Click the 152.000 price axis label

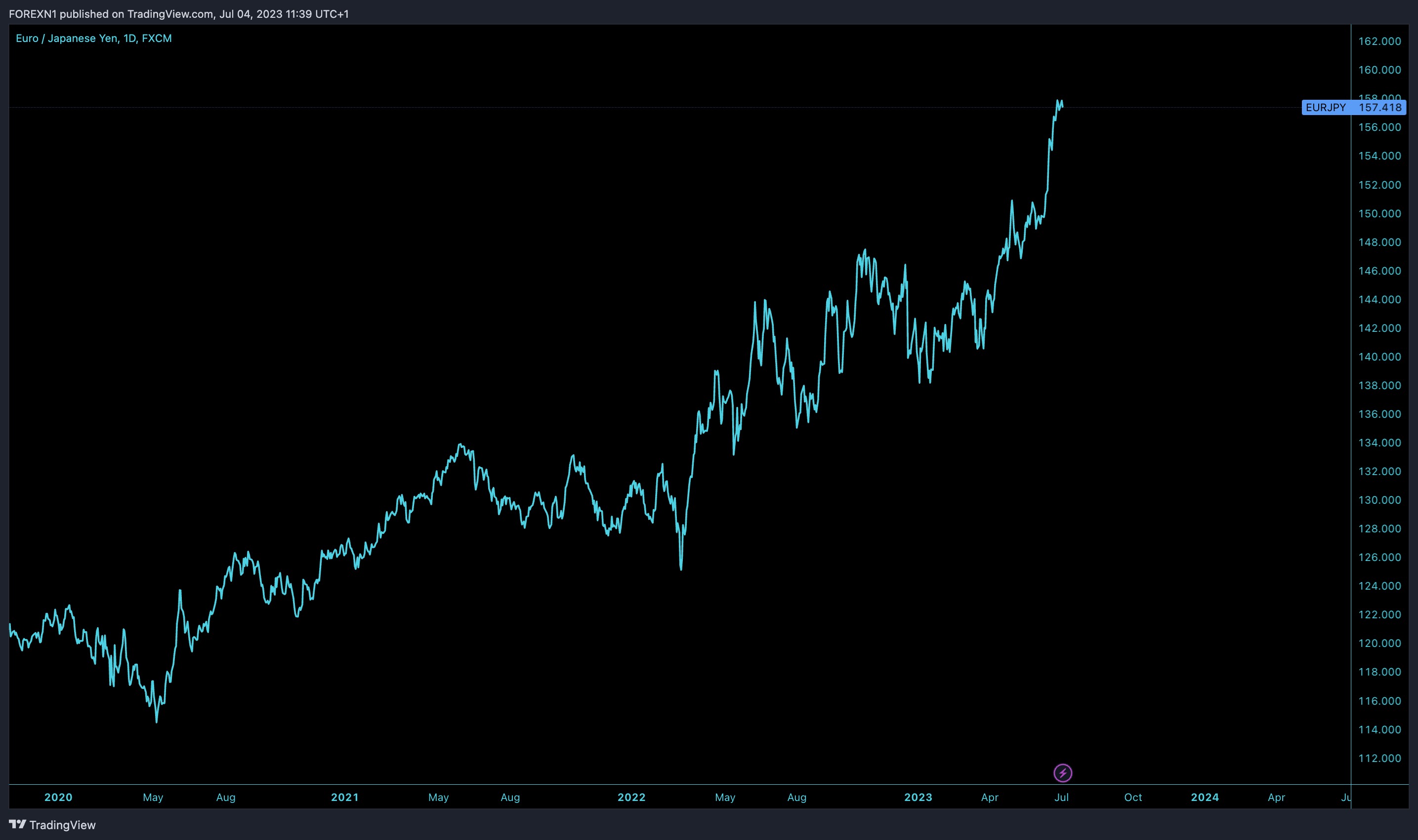point(1379,185)
